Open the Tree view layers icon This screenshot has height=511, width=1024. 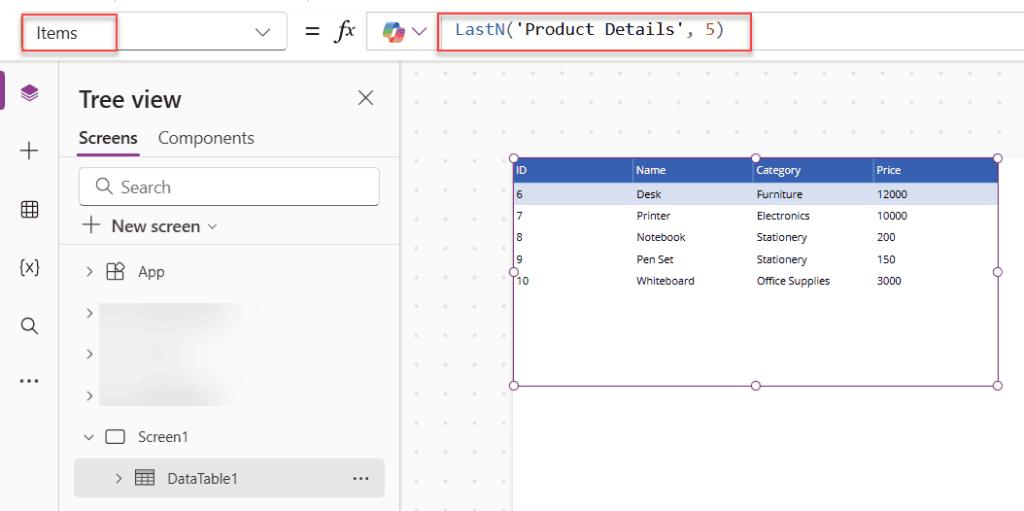pyautogui.click(x=29, y=93)
